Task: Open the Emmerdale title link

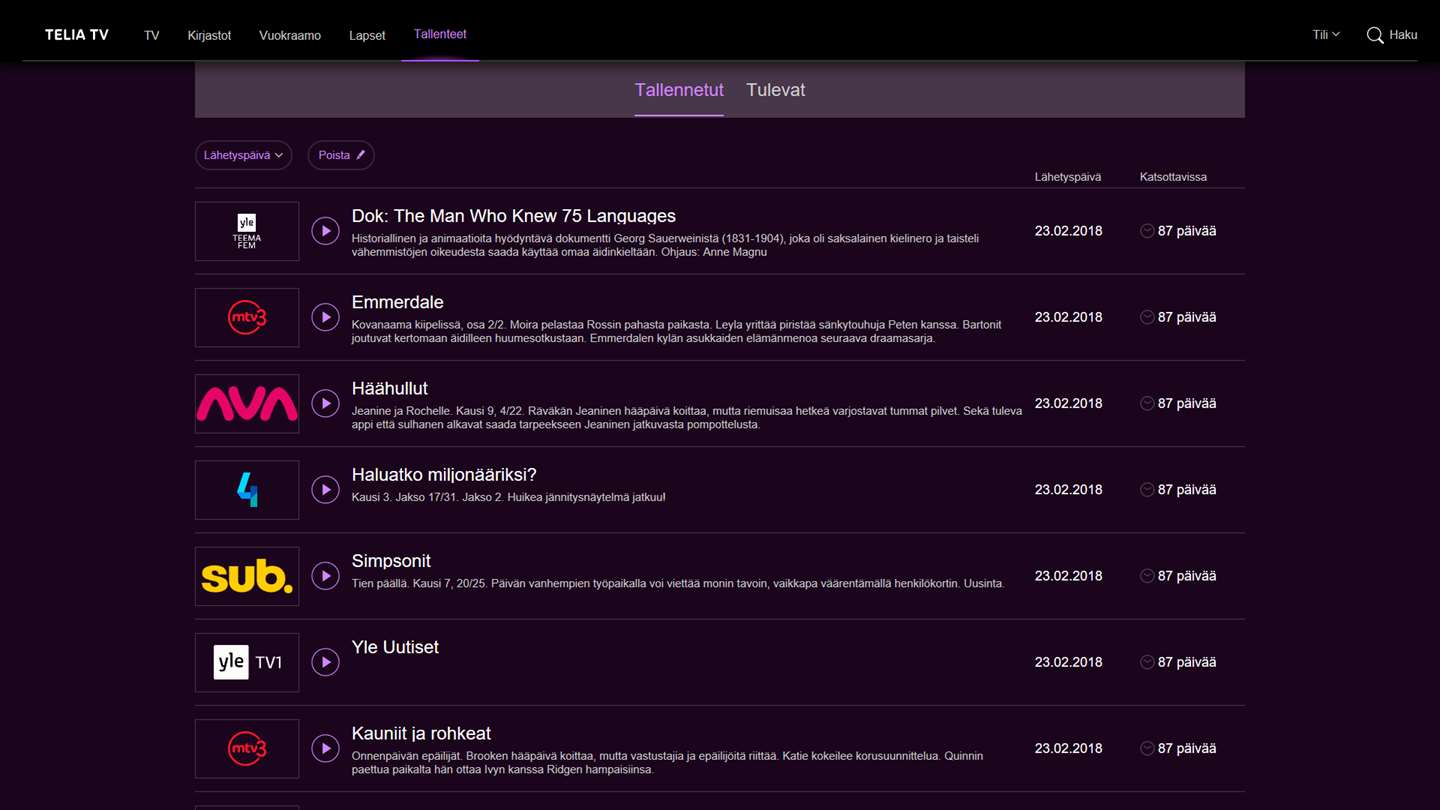Action: [398, 302]
